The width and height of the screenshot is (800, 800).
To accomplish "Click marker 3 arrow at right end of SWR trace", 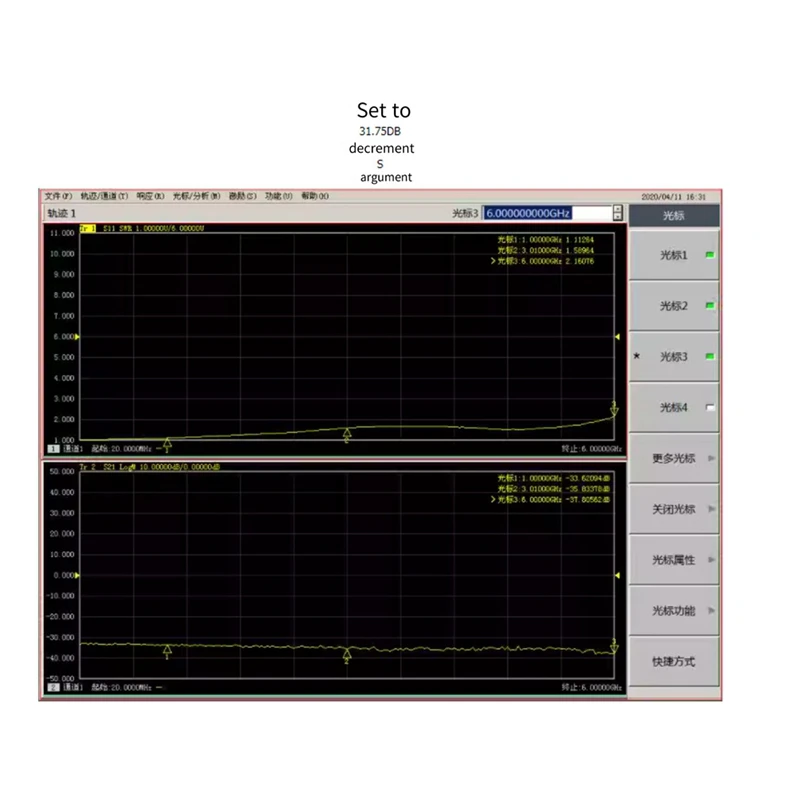I will coord(612,410).
